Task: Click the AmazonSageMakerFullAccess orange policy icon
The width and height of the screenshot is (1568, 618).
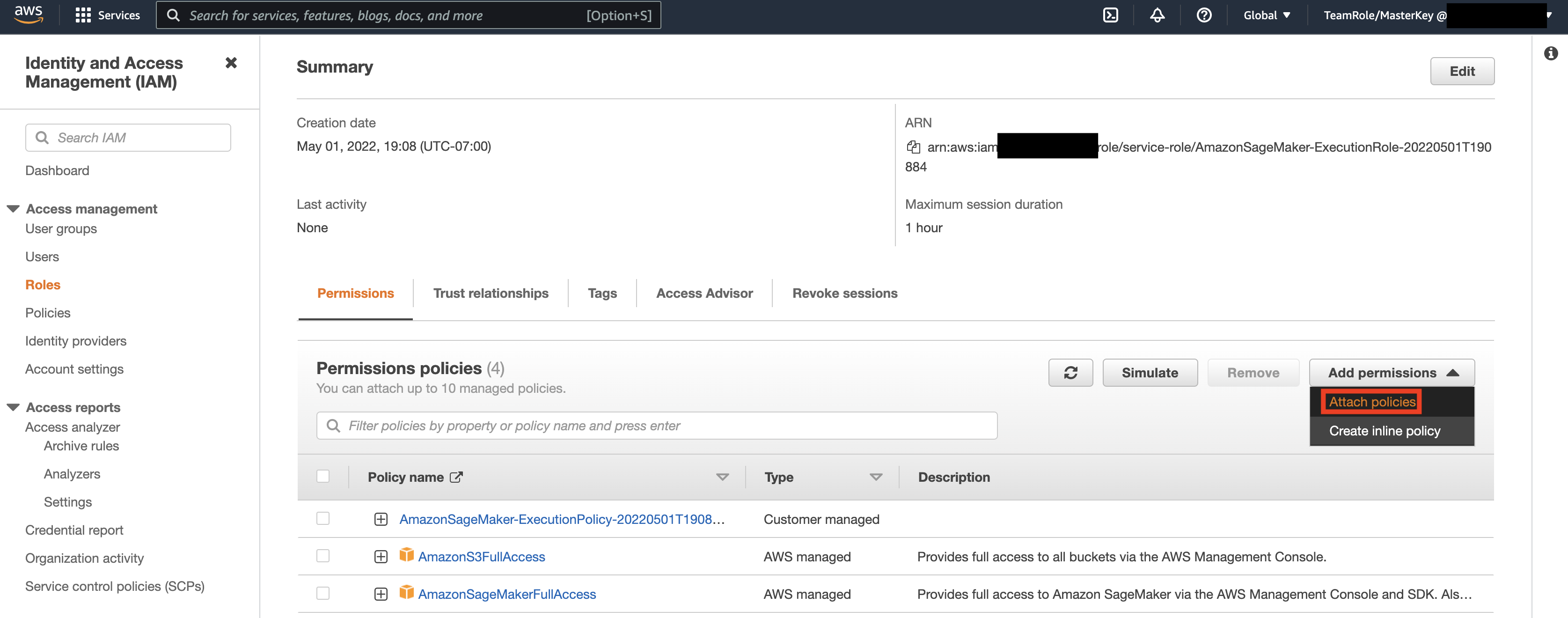Action: [x=406, y=592]
